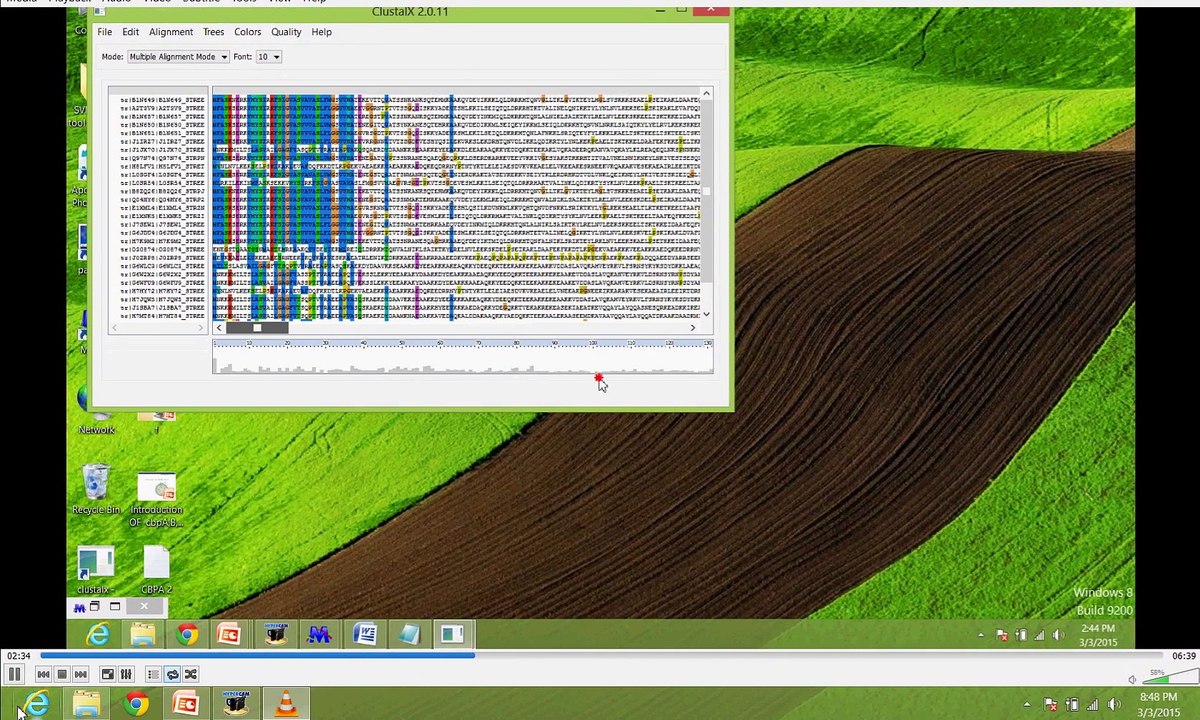Click the total duration 06:39 label
1200x720 pixels.
tap(1183, 656)
